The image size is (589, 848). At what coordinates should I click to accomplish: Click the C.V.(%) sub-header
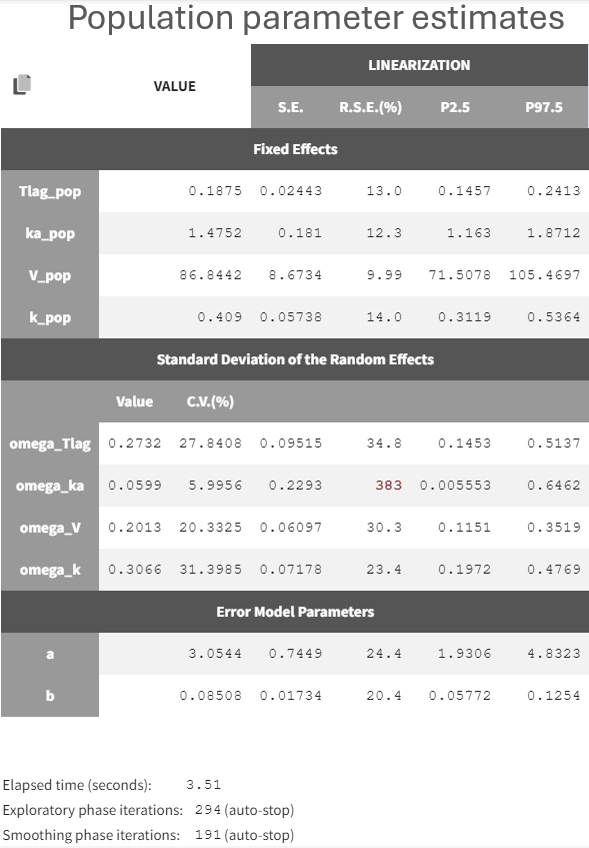pos(210,401)
